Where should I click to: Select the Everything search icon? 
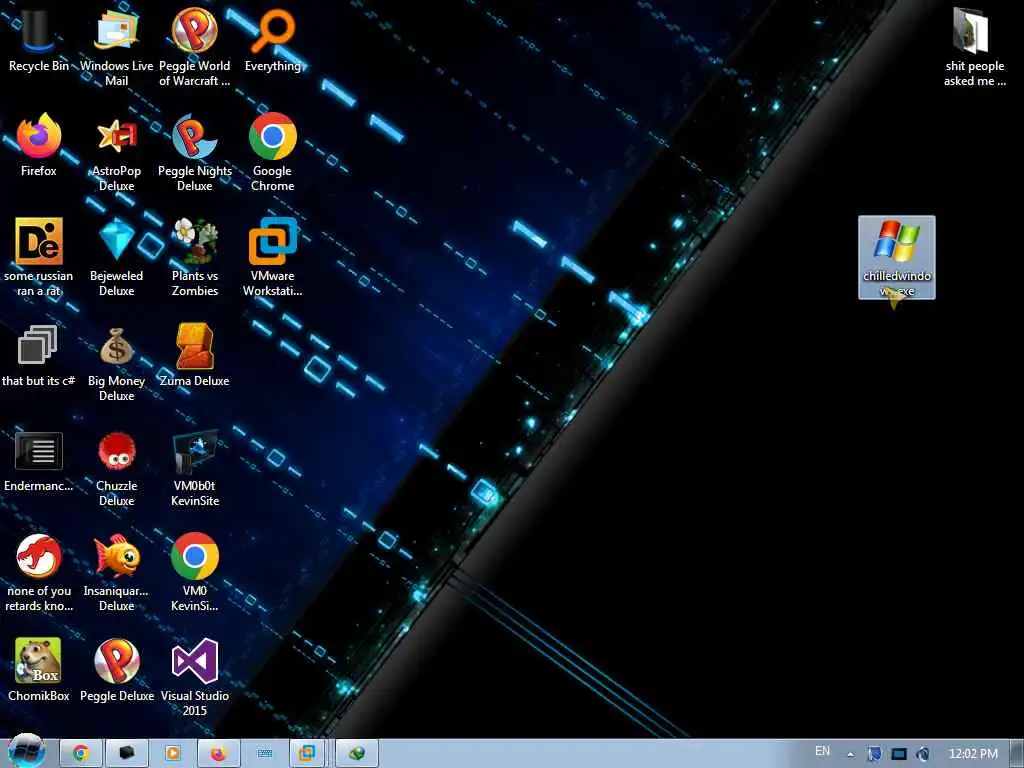pos(272,39)
